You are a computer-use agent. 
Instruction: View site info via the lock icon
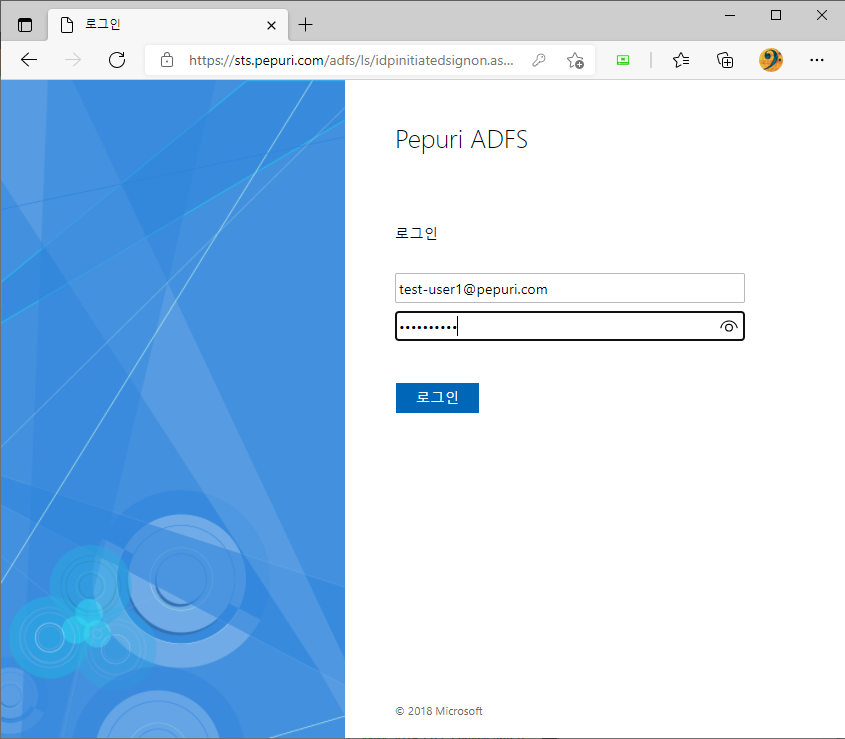pyautogui.click(x=167, y=60)
